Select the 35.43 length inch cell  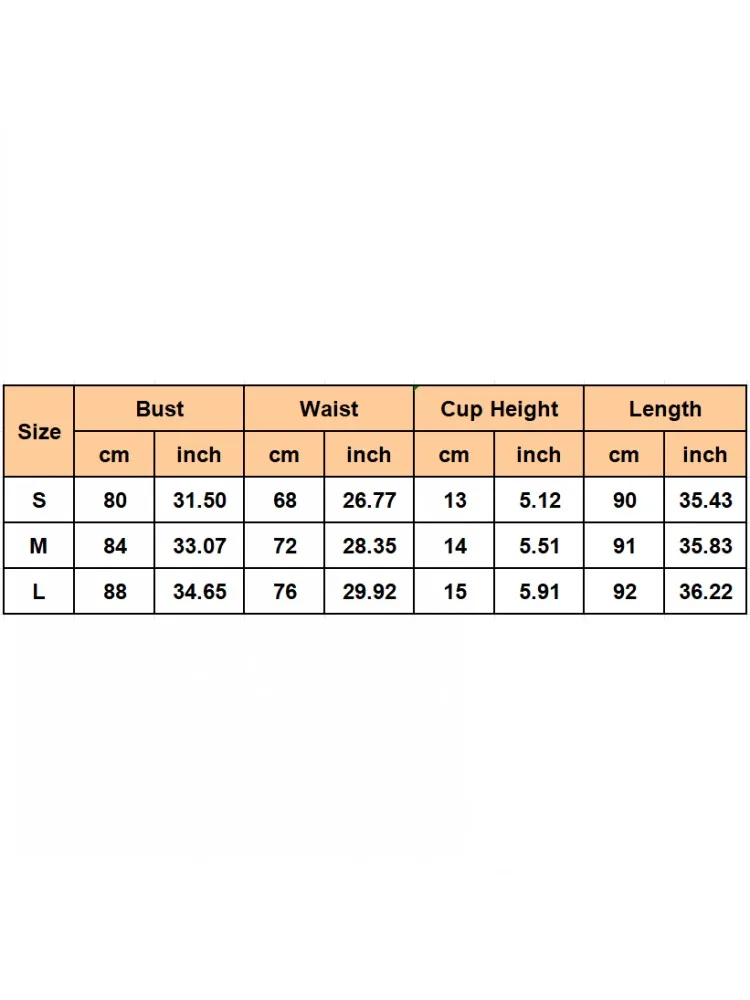click(x=705, y=500)
